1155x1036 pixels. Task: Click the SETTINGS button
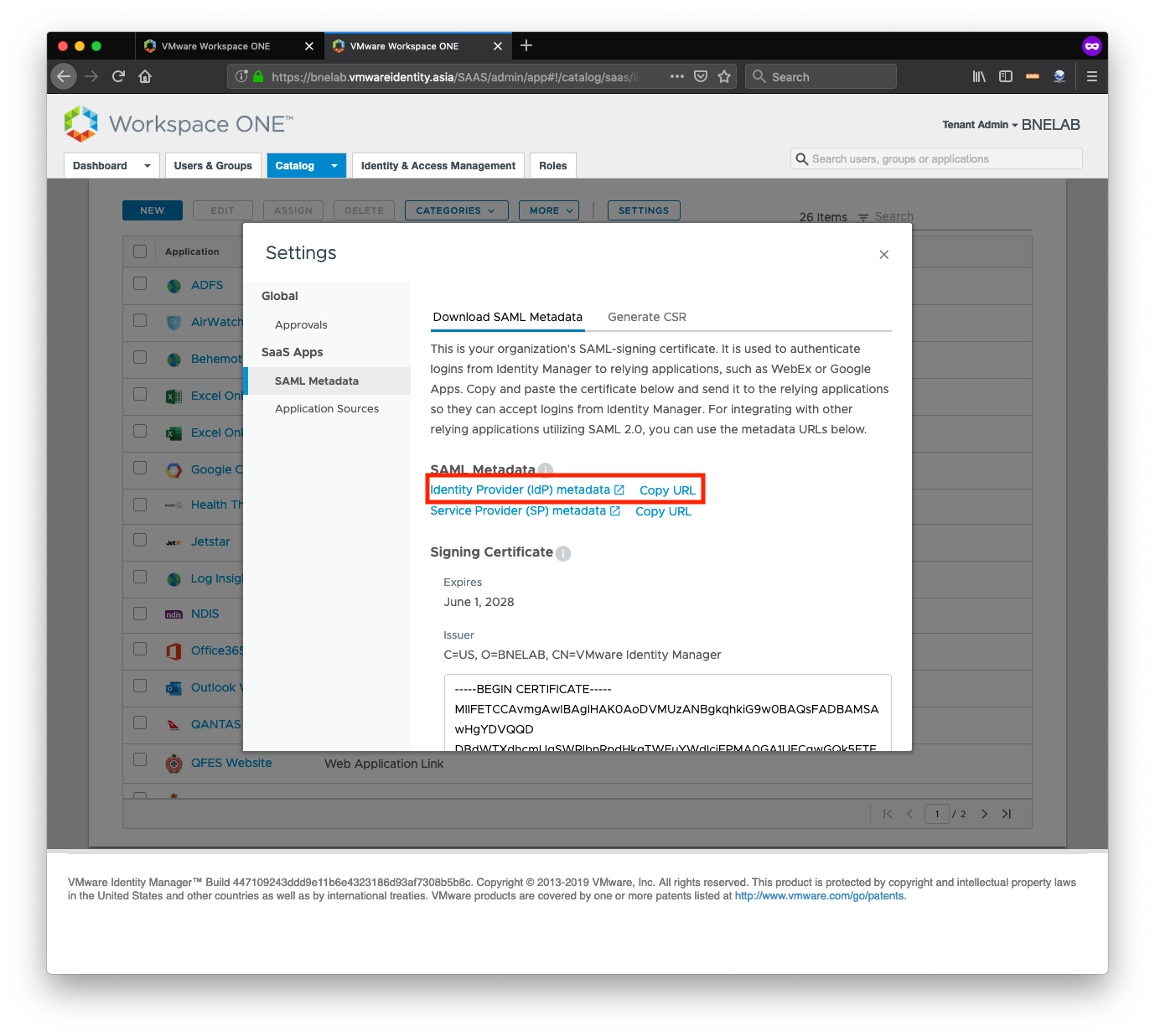pyautogui.click(x=644, y=210)
